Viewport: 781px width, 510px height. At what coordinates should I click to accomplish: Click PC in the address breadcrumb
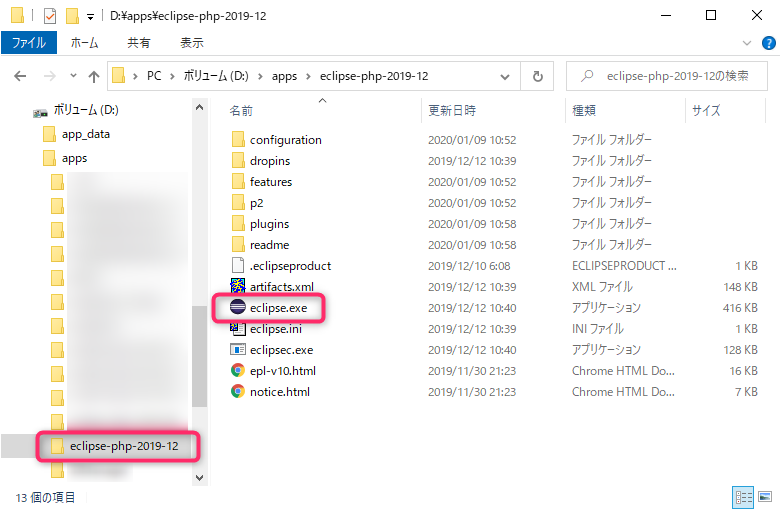point(154,76)
